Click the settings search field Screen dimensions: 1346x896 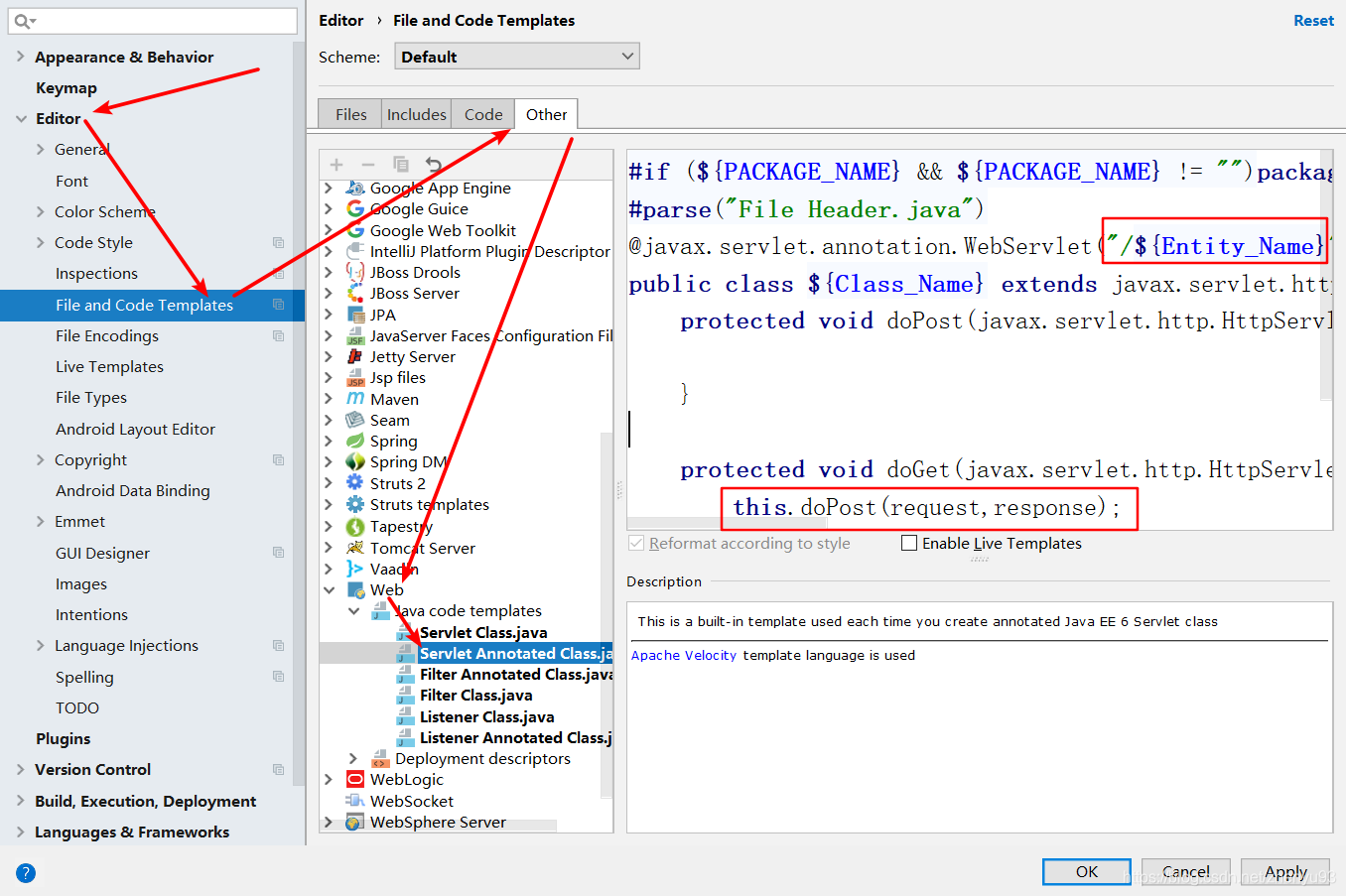pos(153,21)
